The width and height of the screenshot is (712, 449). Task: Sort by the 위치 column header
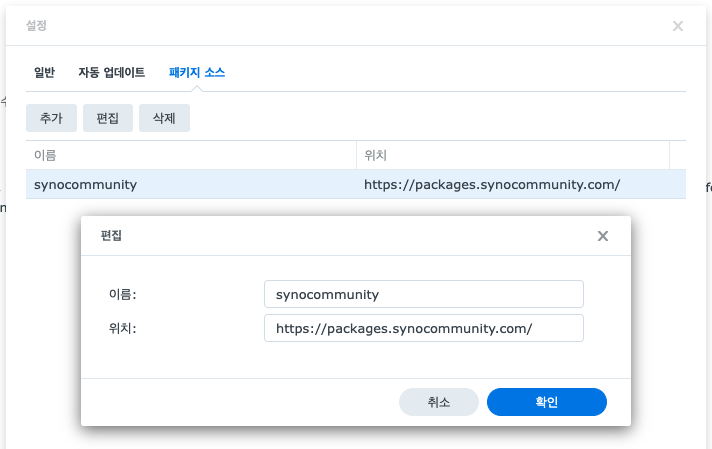[513, 155]
